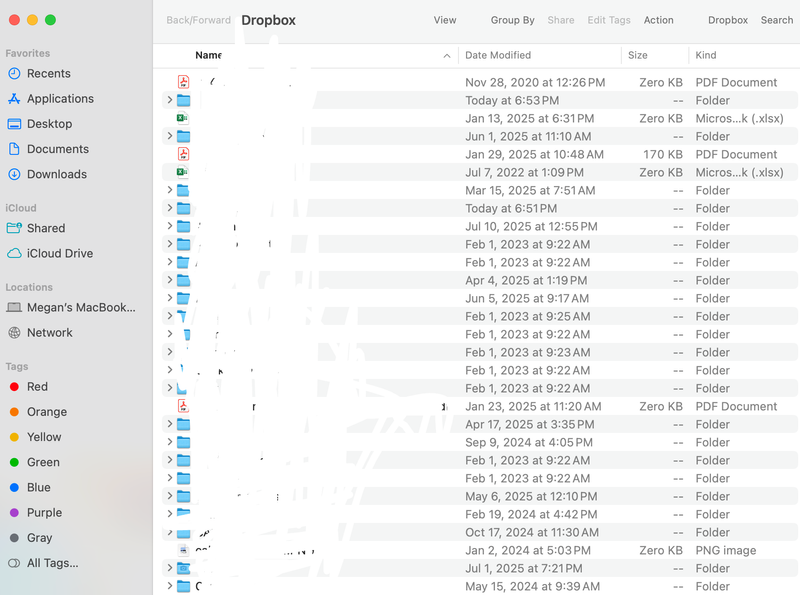Open the Dropbox toolbar menu
Screen dimensions: 800x595
tap(728, 20)
